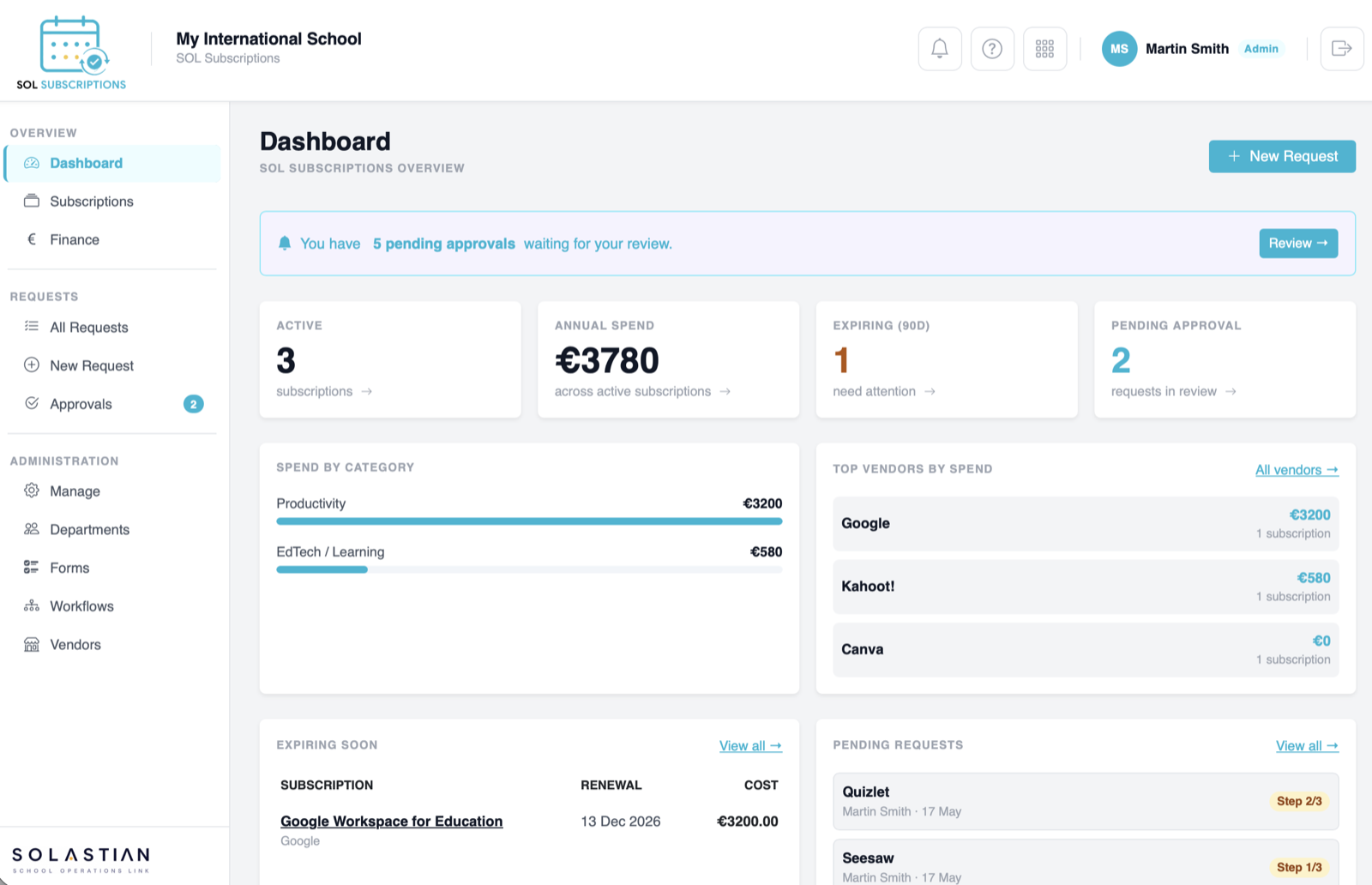Open the Workflows page
The width and height of the screenshot is (1372, 885).
pos(112,605)
